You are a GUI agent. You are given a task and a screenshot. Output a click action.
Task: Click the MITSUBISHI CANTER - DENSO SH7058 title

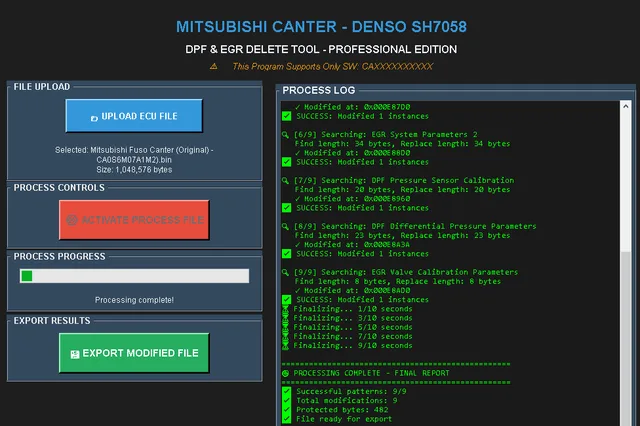coord(321,27)
